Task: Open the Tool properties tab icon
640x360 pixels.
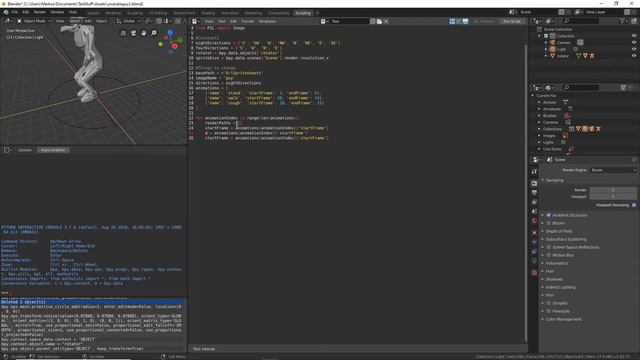Action: [x=534, y=172]
